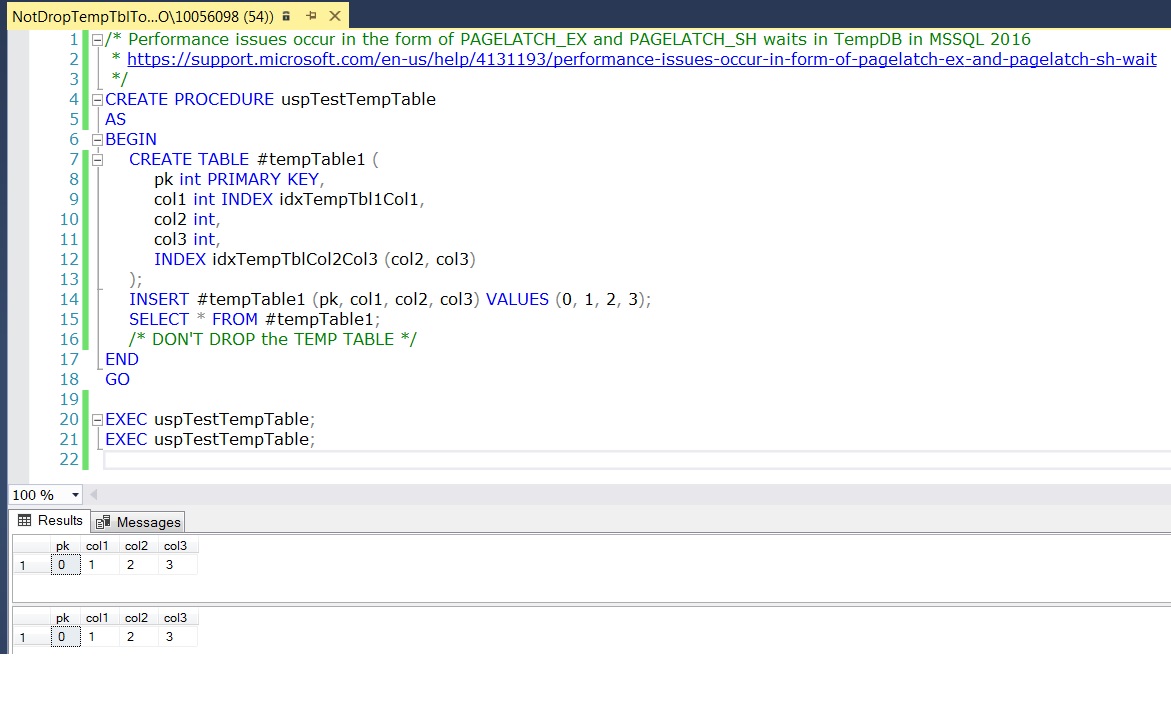Select the pk column header in first grid
The image size is (1171, 701).
[63, 546]
